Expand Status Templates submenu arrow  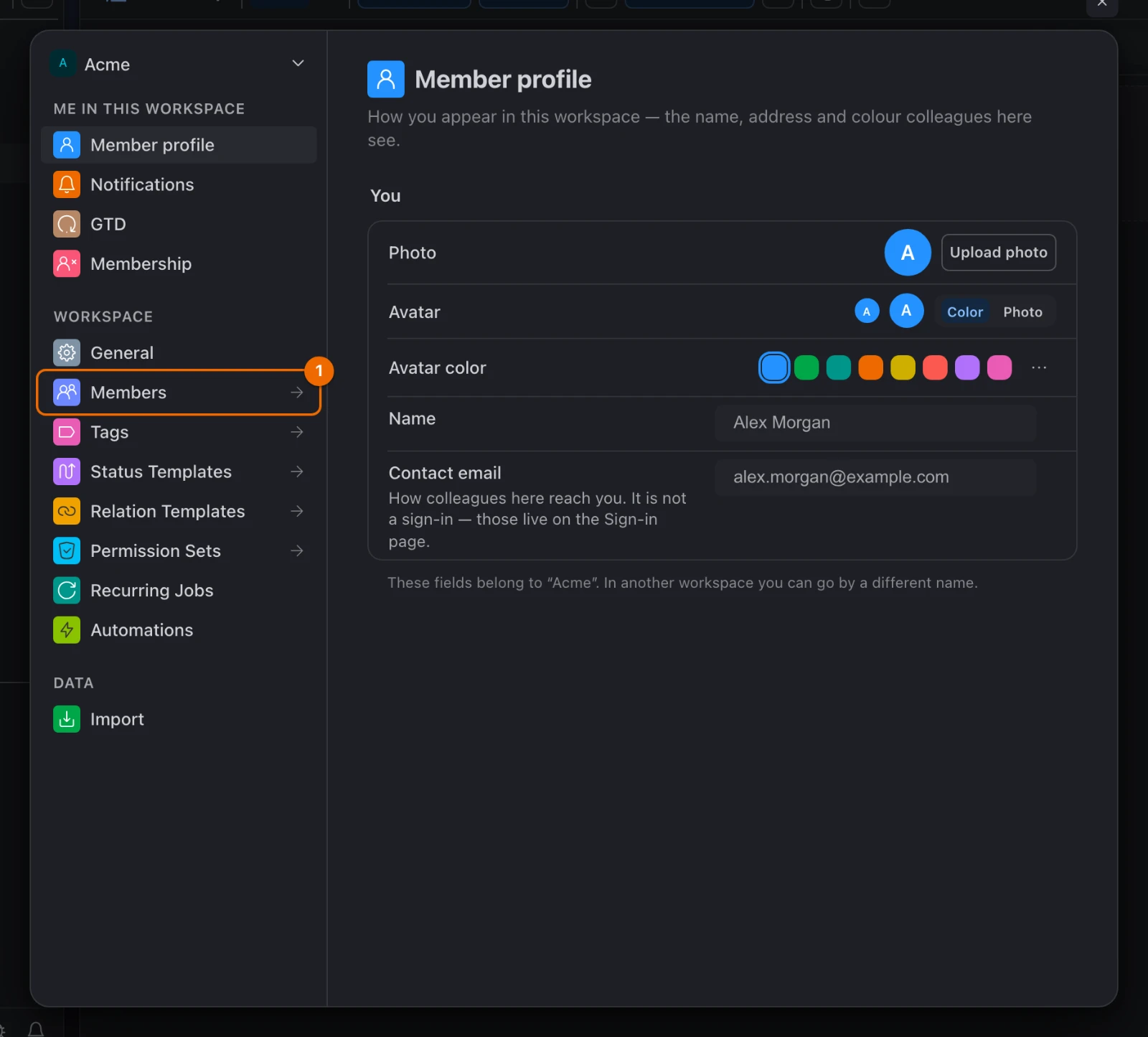296,471
